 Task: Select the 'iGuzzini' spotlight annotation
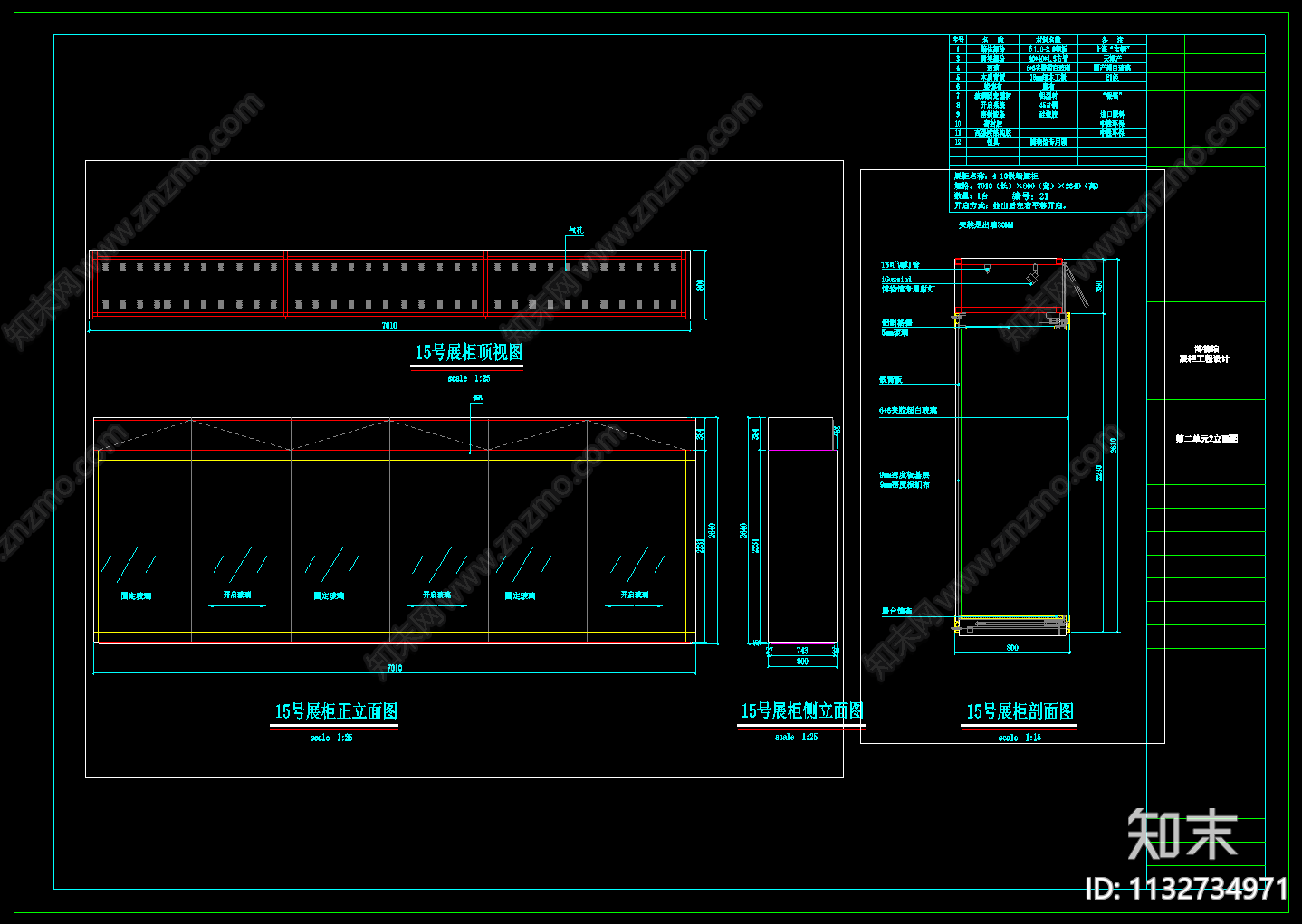(896, 281)
